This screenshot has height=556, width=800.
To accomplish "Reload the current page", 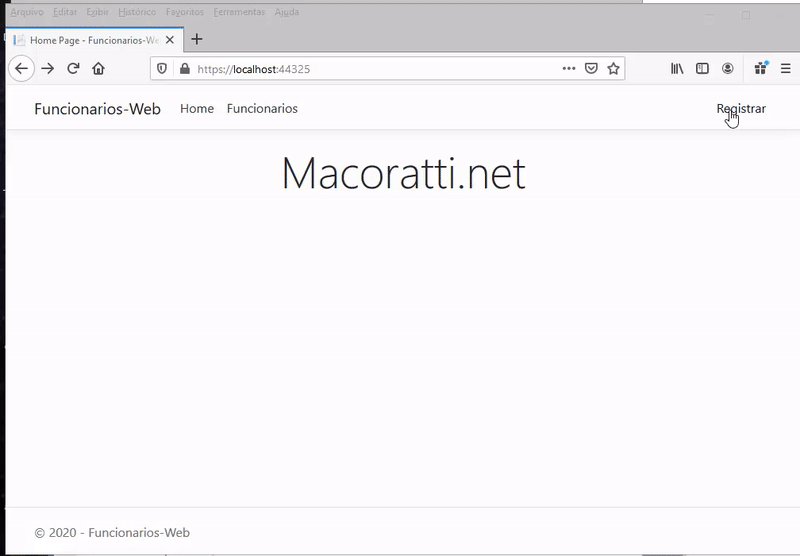I will [x=73, y=69].
